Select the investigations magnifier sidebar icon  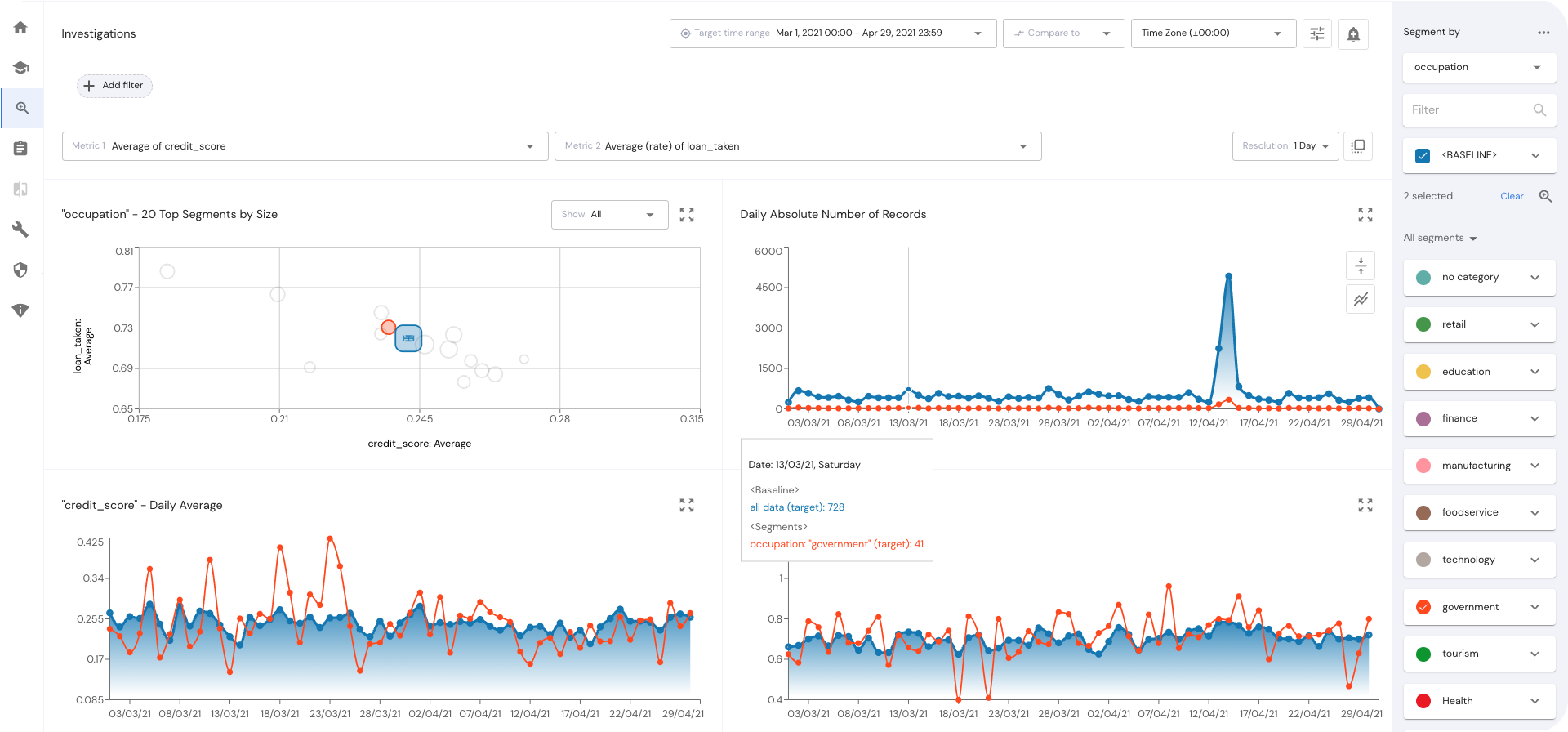[x=22, y=108]
